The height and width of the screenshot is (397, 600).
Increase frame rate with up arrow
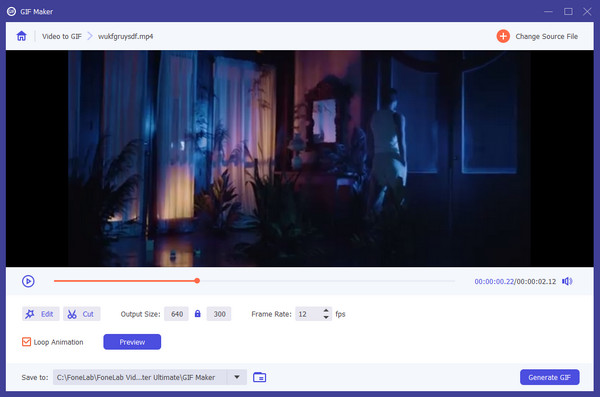tap(326, 310)
